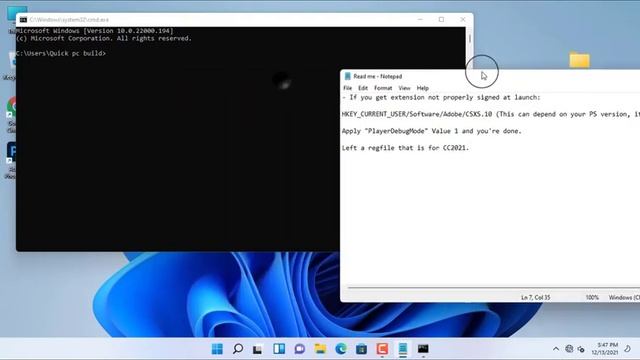Select the yellow folder on the desktop

point(580,60)
